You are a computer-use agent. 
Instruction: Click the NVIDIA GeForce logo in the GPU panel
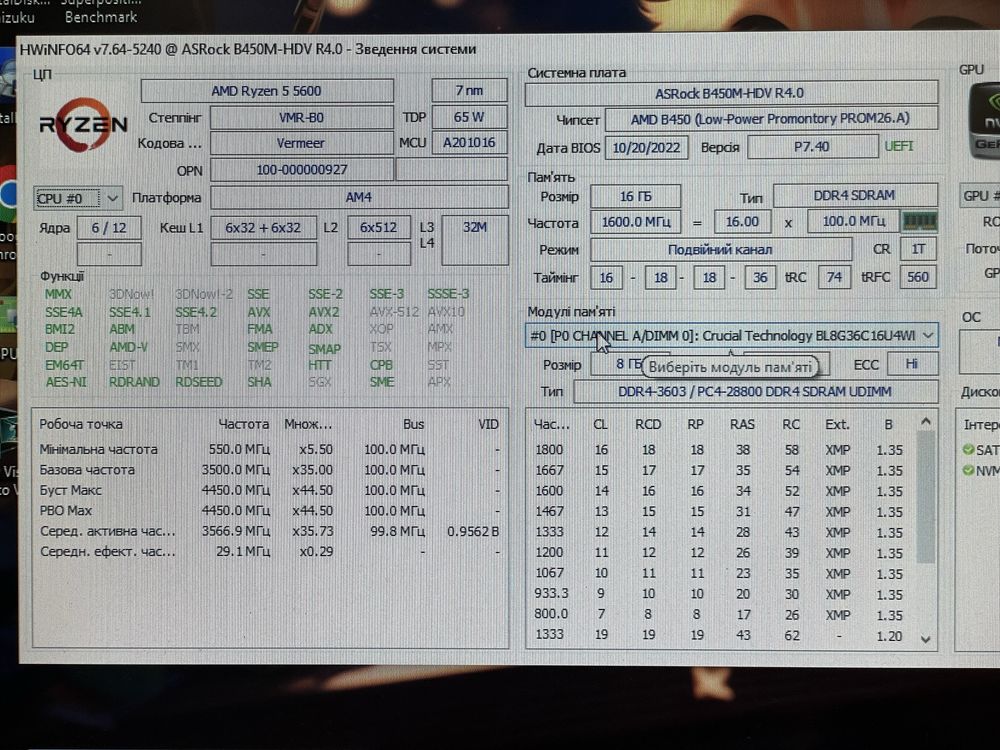point(985,121)
